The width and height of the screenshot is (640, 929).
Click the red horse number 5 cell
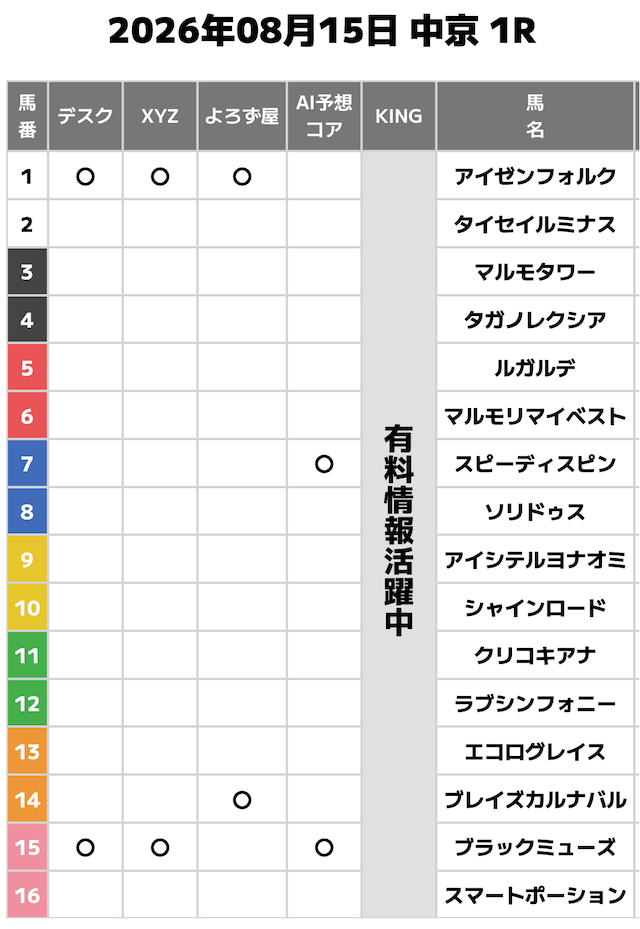point(27,368)
